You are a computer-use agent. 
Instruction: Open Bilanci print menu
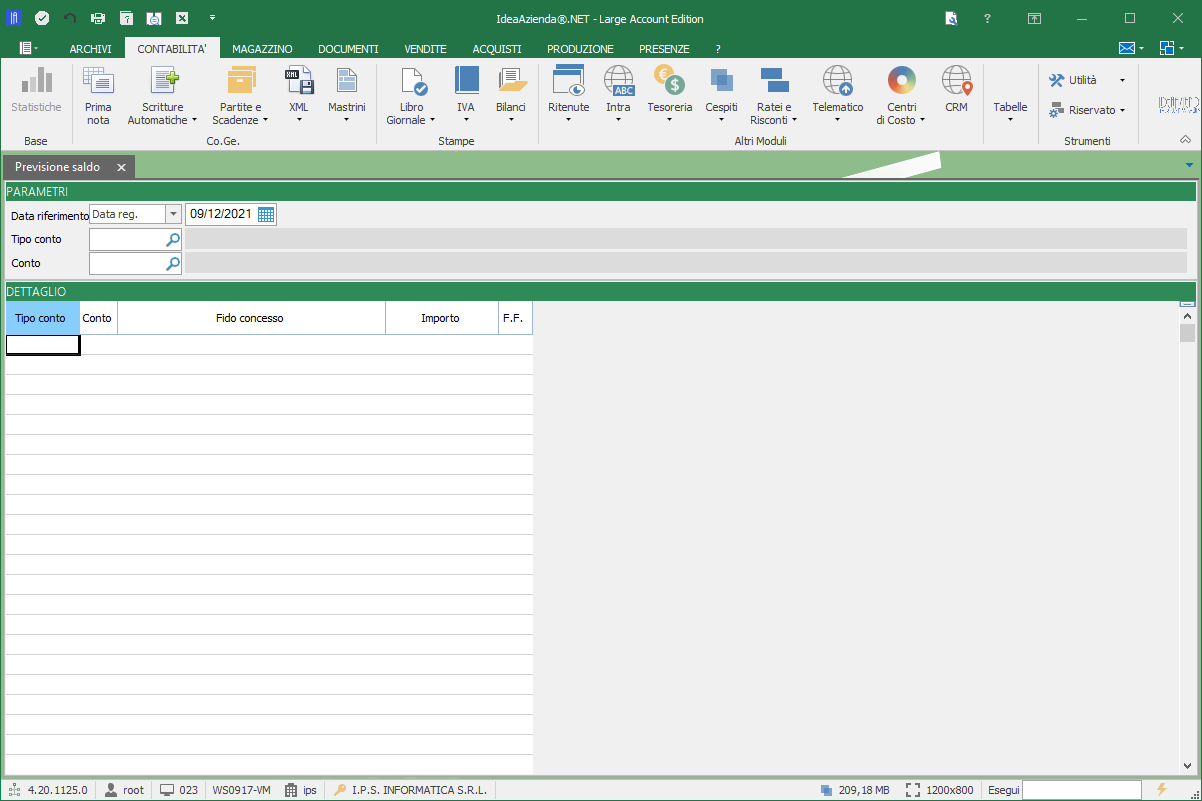[x=510, y=95]
